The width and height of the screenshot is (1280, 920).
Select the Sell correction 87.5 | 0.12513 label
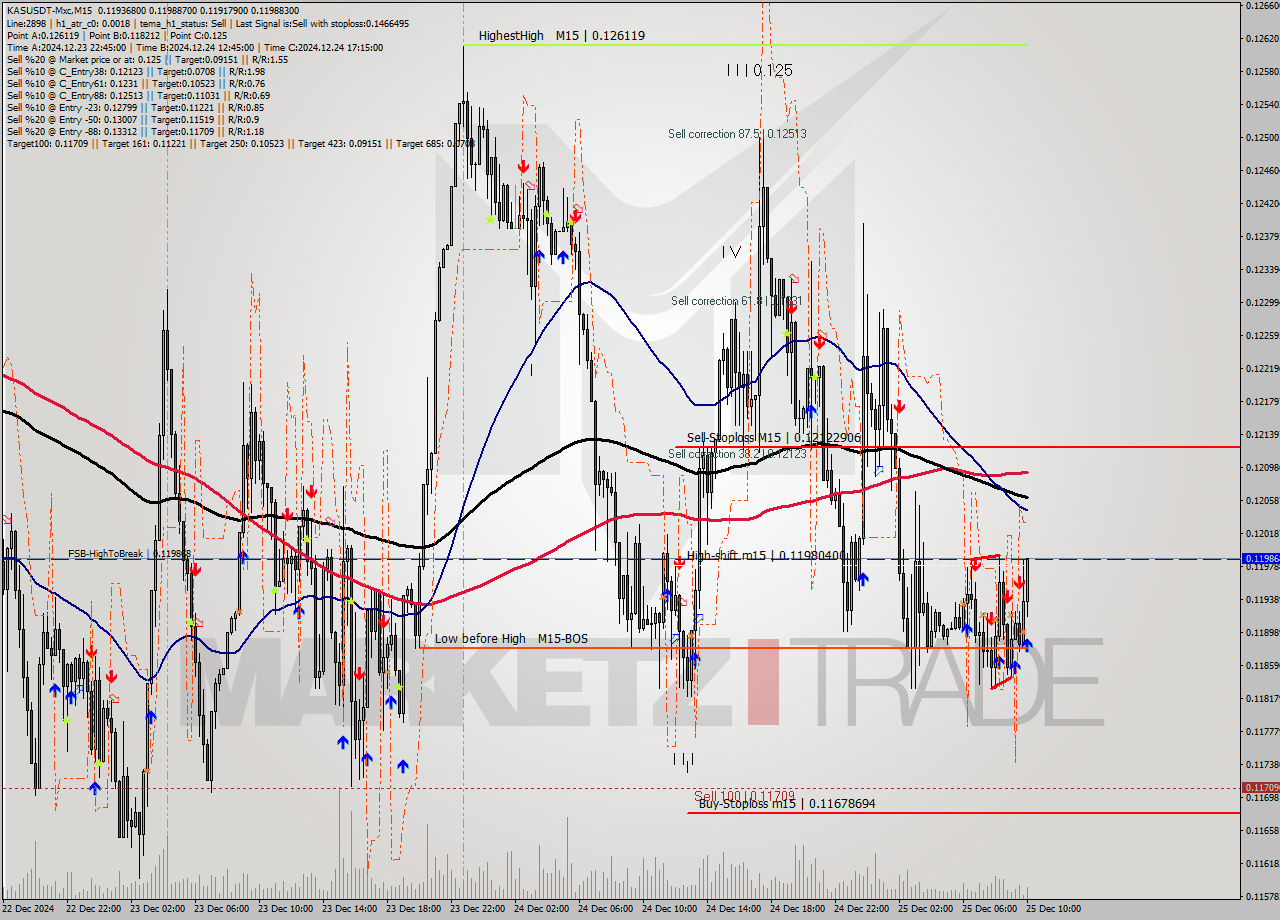tap(738, 133)
